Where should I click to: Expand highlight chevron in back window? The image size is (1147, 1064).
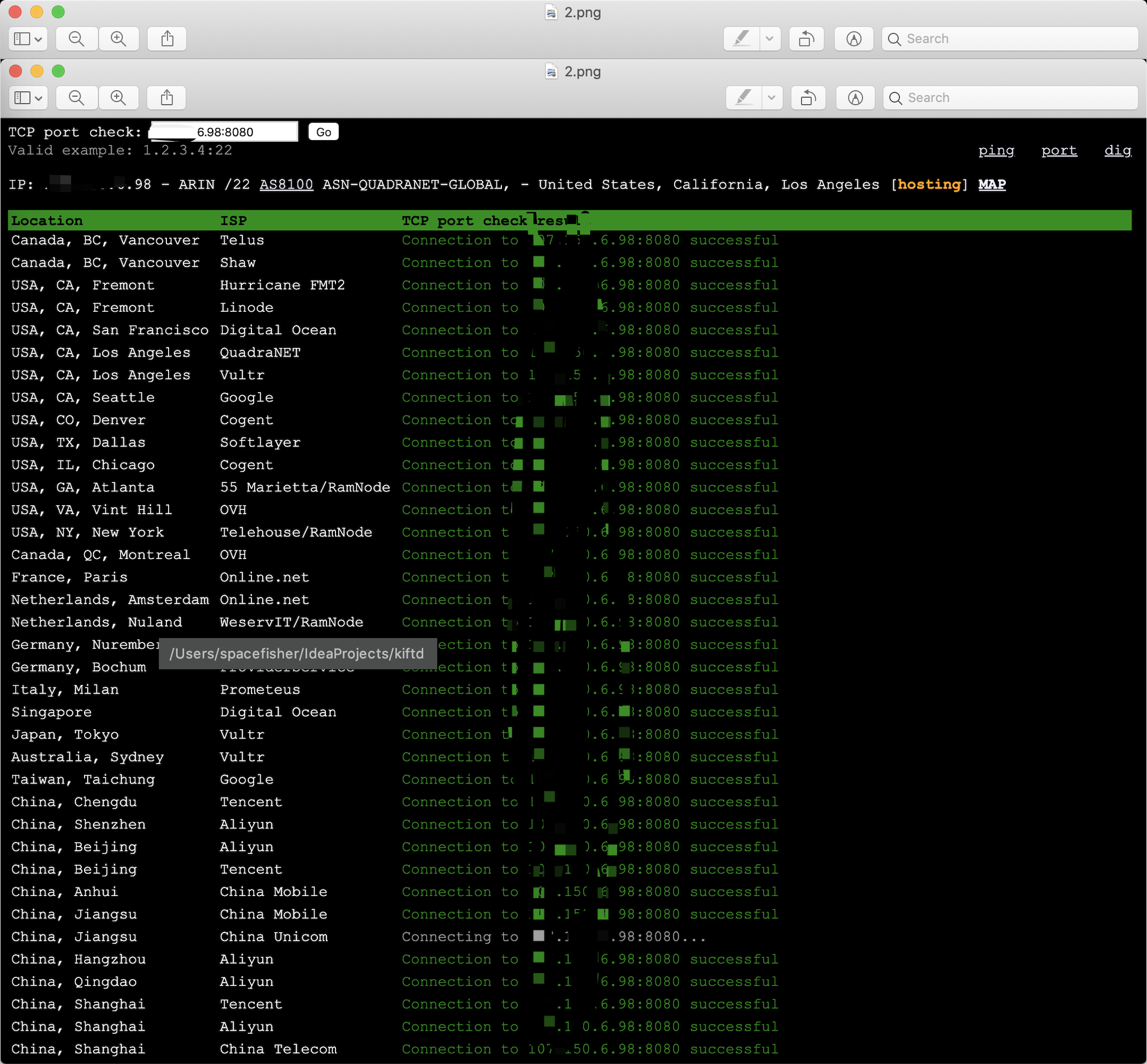770,39
